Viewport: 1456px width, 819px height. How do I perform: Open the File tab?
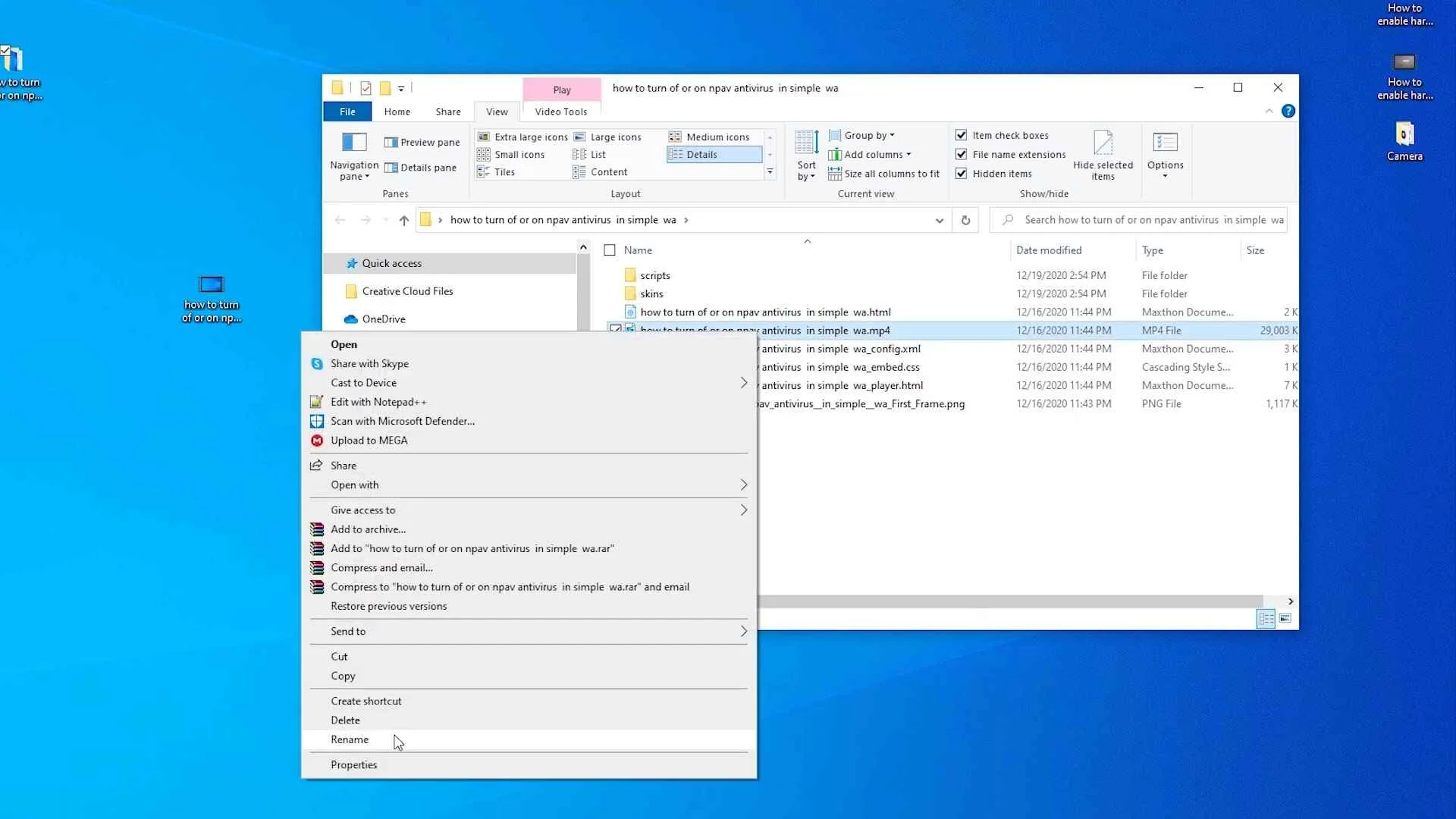point(347,111)
